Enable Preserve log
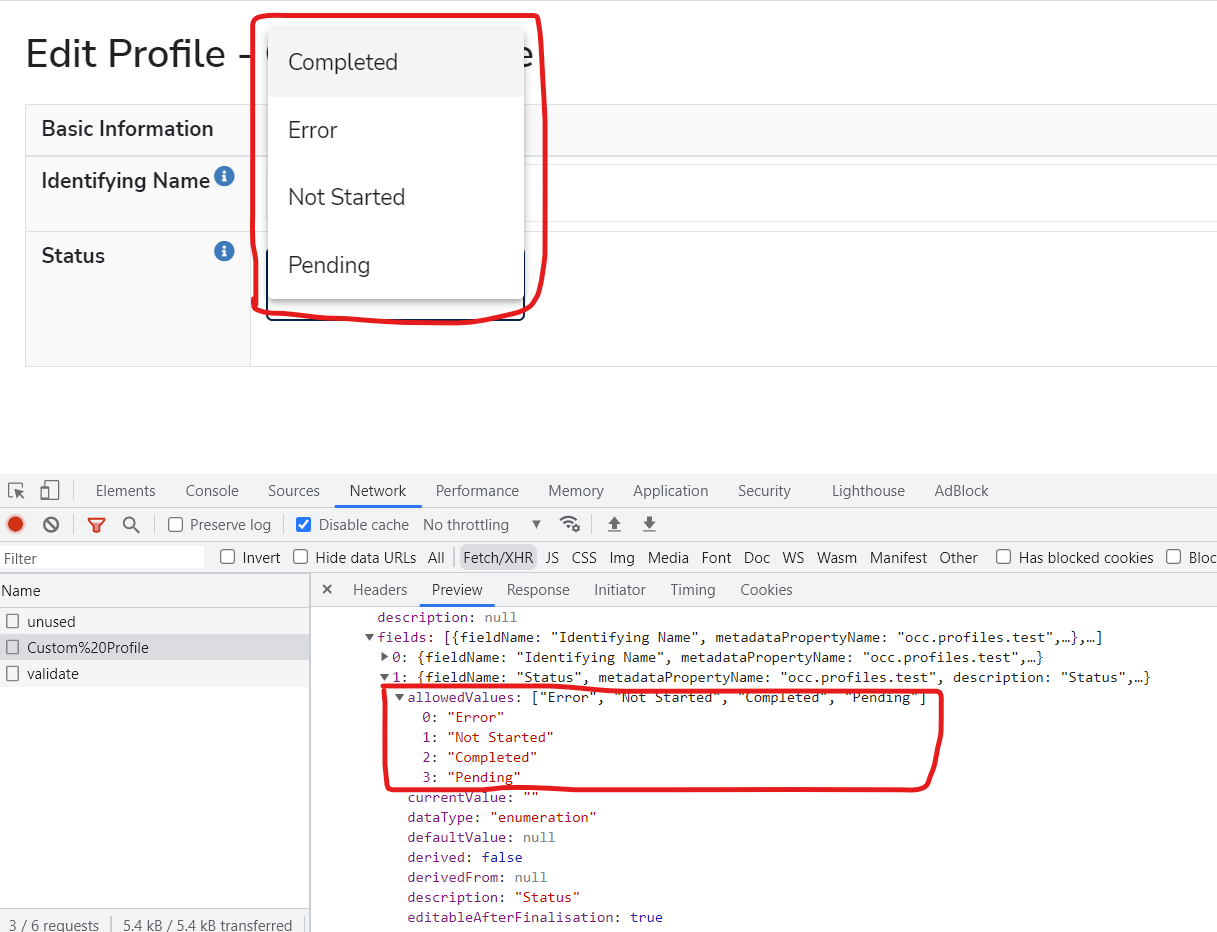The width and height of the screenshot is (1217, 932). (x=175, y=523)
